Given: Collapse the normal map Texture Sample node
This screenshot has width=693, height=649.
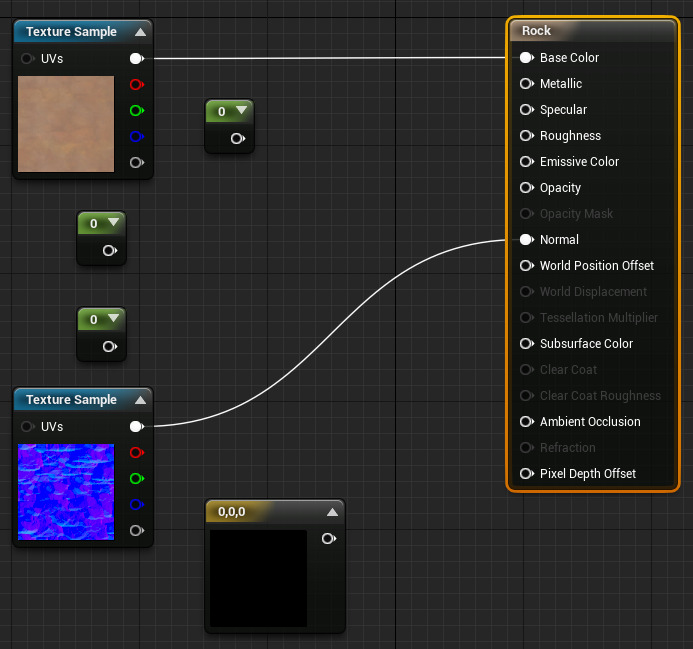Looking at the screenshot, I should [x=140, y=400].
